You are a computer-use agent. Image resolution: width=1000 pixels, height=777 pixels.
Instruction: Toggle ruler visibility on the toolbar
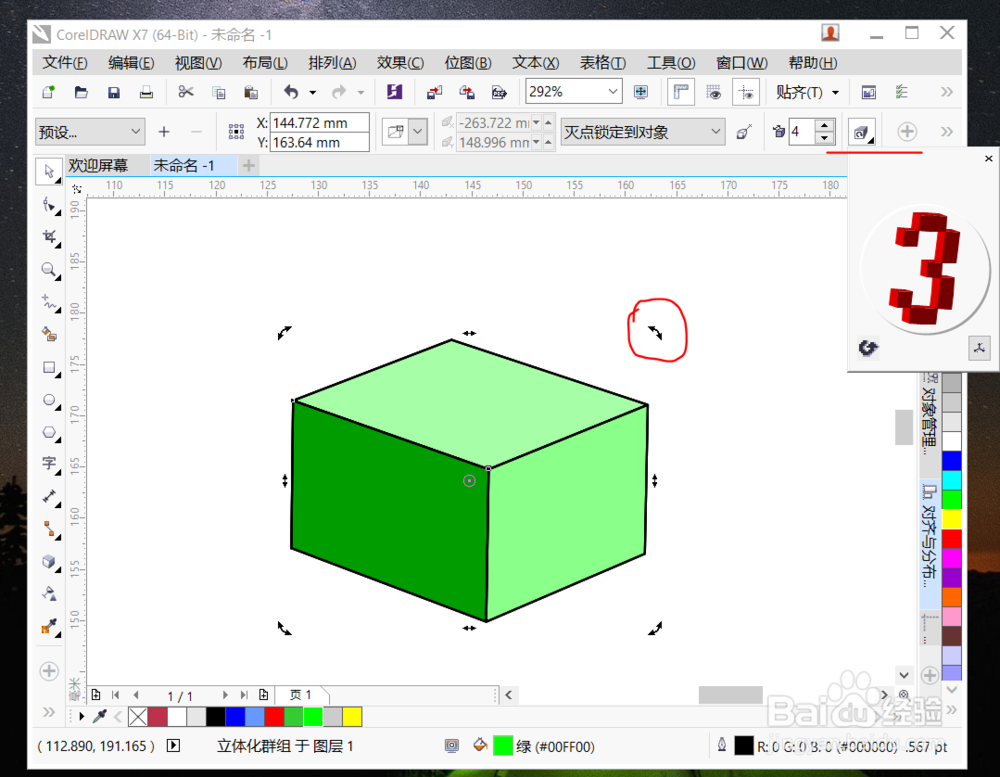click(x=681, y=91)
